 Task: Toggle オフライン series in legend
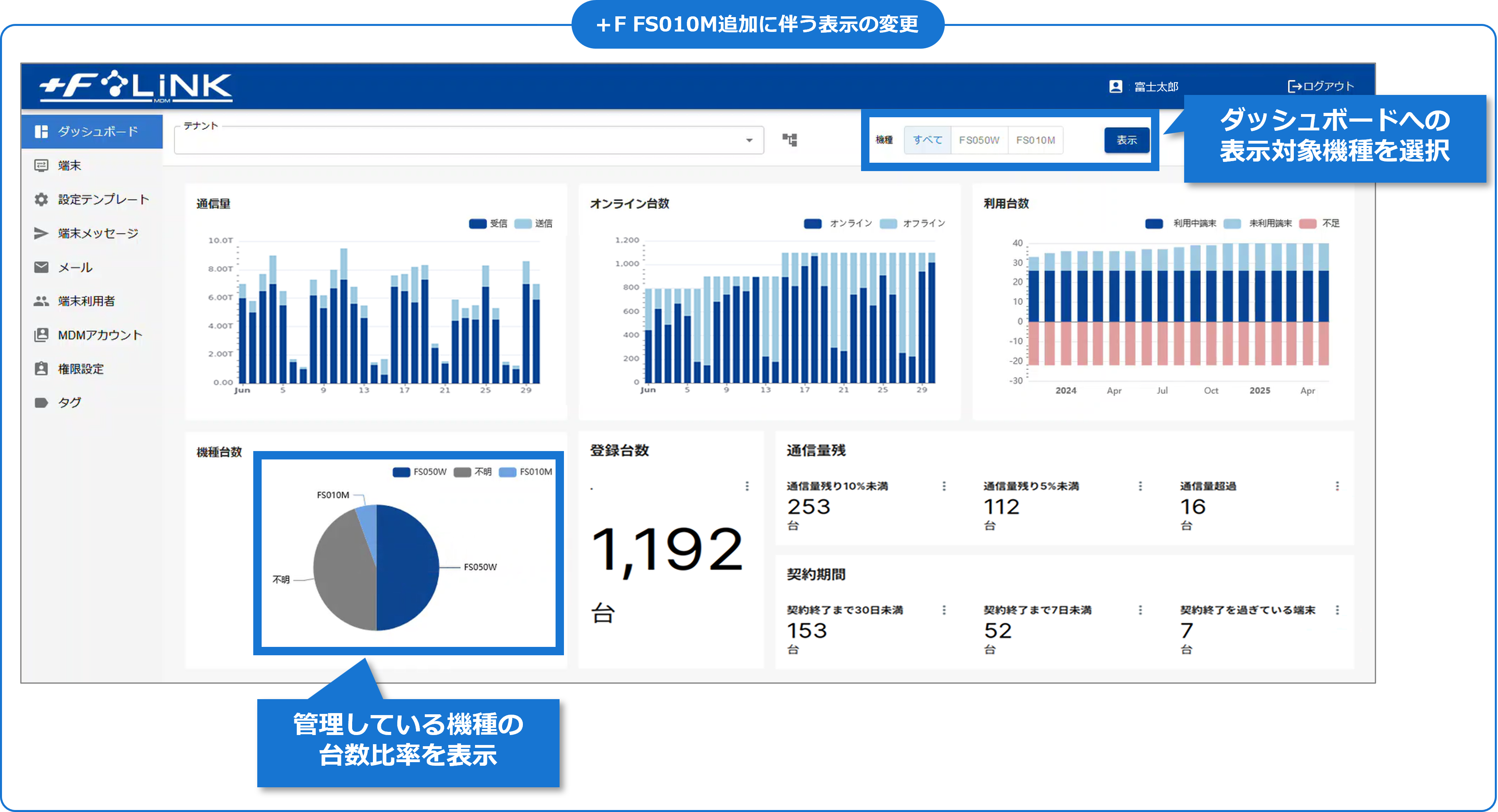tap(913, 223)
